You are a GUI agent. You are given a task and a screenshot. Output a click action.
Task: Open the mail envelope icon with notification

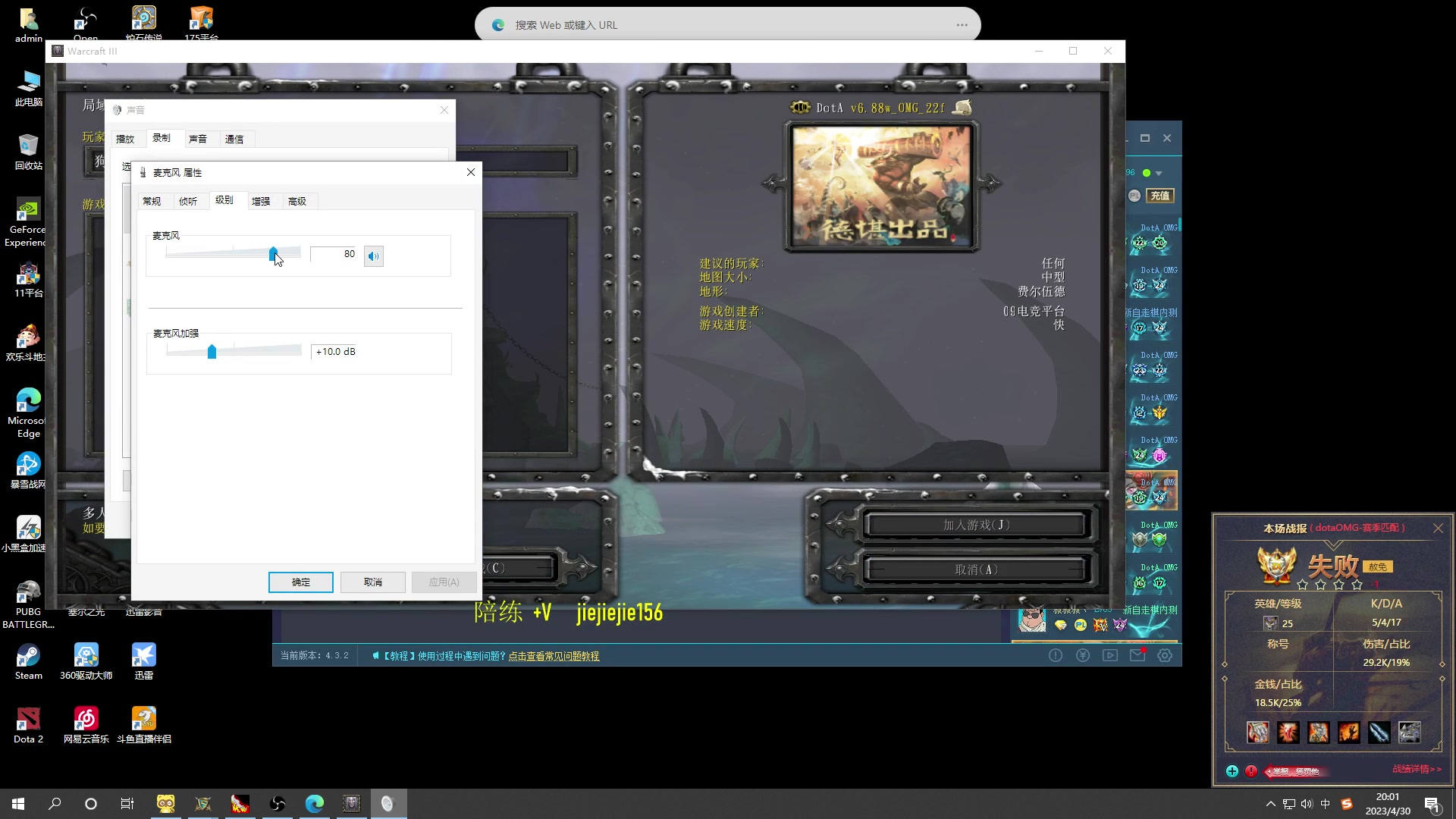(x=1137, y=655)
